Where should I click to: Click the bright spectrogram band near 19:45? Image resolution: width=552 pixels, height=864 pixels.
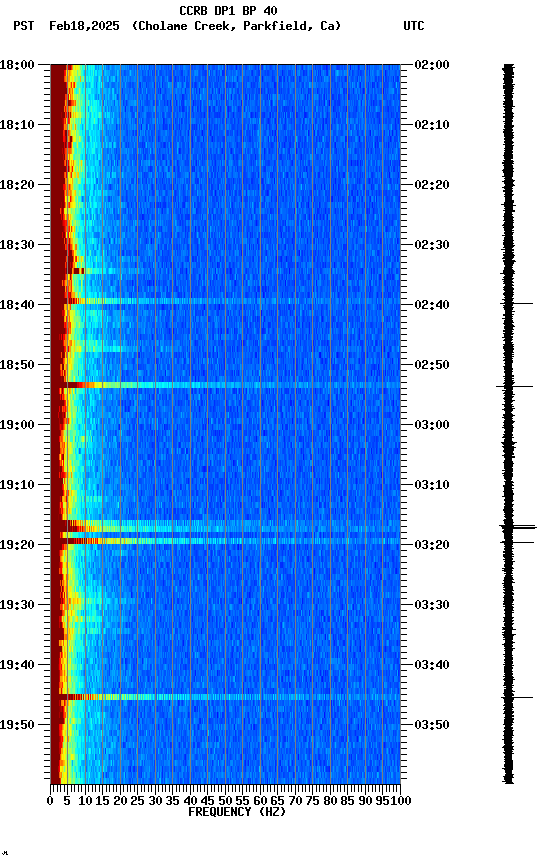click(225, 697)
